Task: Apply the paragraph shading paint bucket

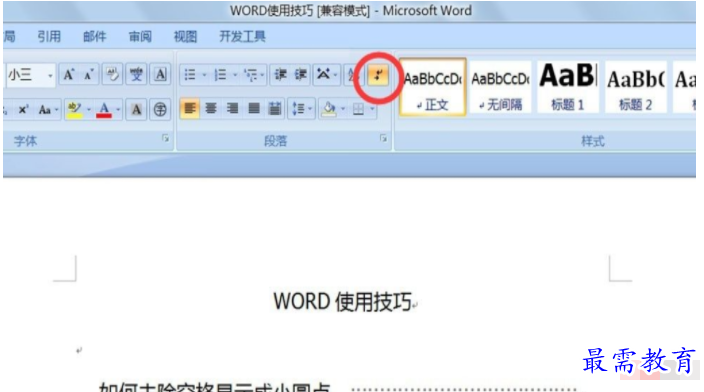Action: tap(329, 109)
